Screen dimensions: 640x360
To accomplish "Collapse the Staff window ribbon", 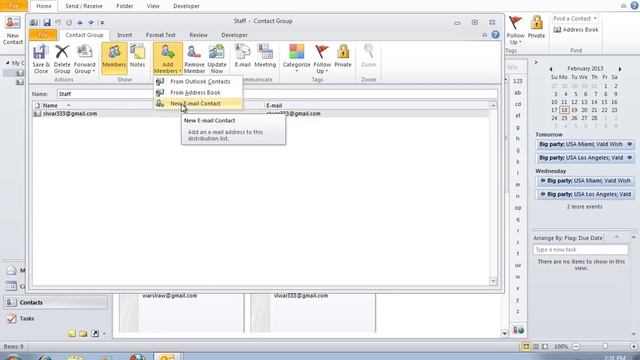I will click(x=484, y=35).
